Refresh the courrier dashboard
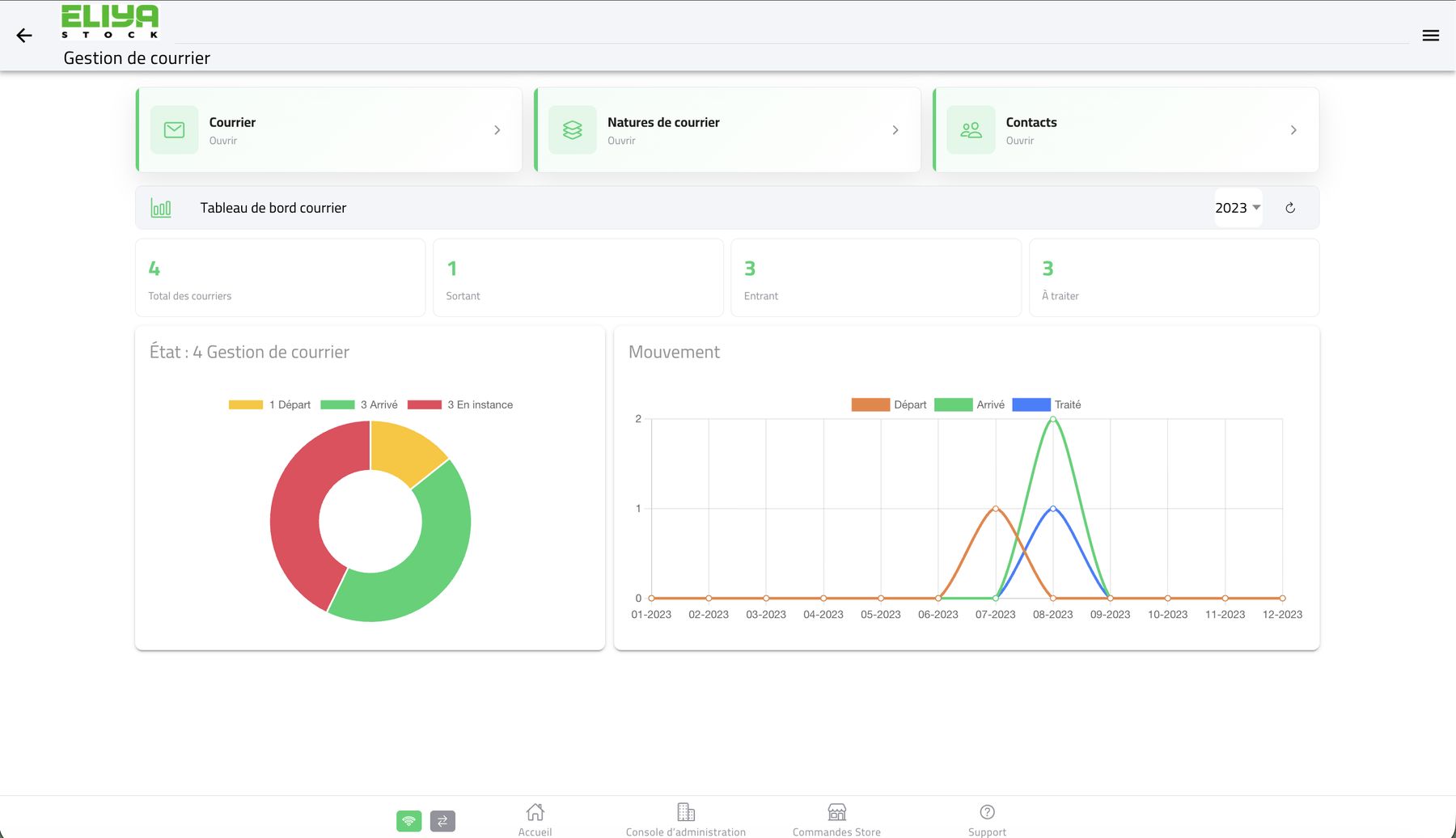Screen dimensions: 1456x838 (1290, 208)
